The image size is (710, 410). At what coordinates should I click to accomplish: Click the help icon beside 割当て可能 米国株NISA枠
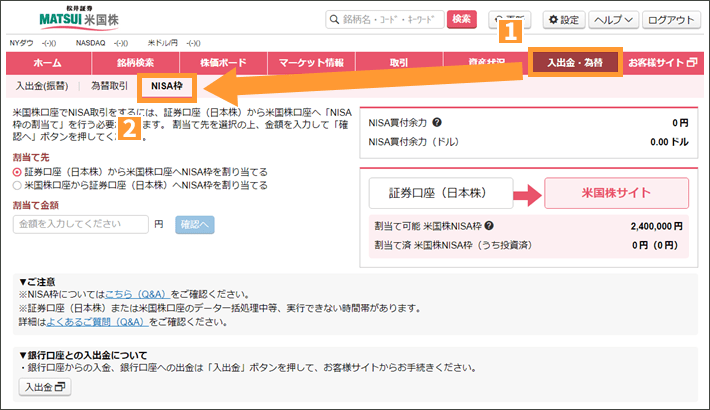pos(489,226)
